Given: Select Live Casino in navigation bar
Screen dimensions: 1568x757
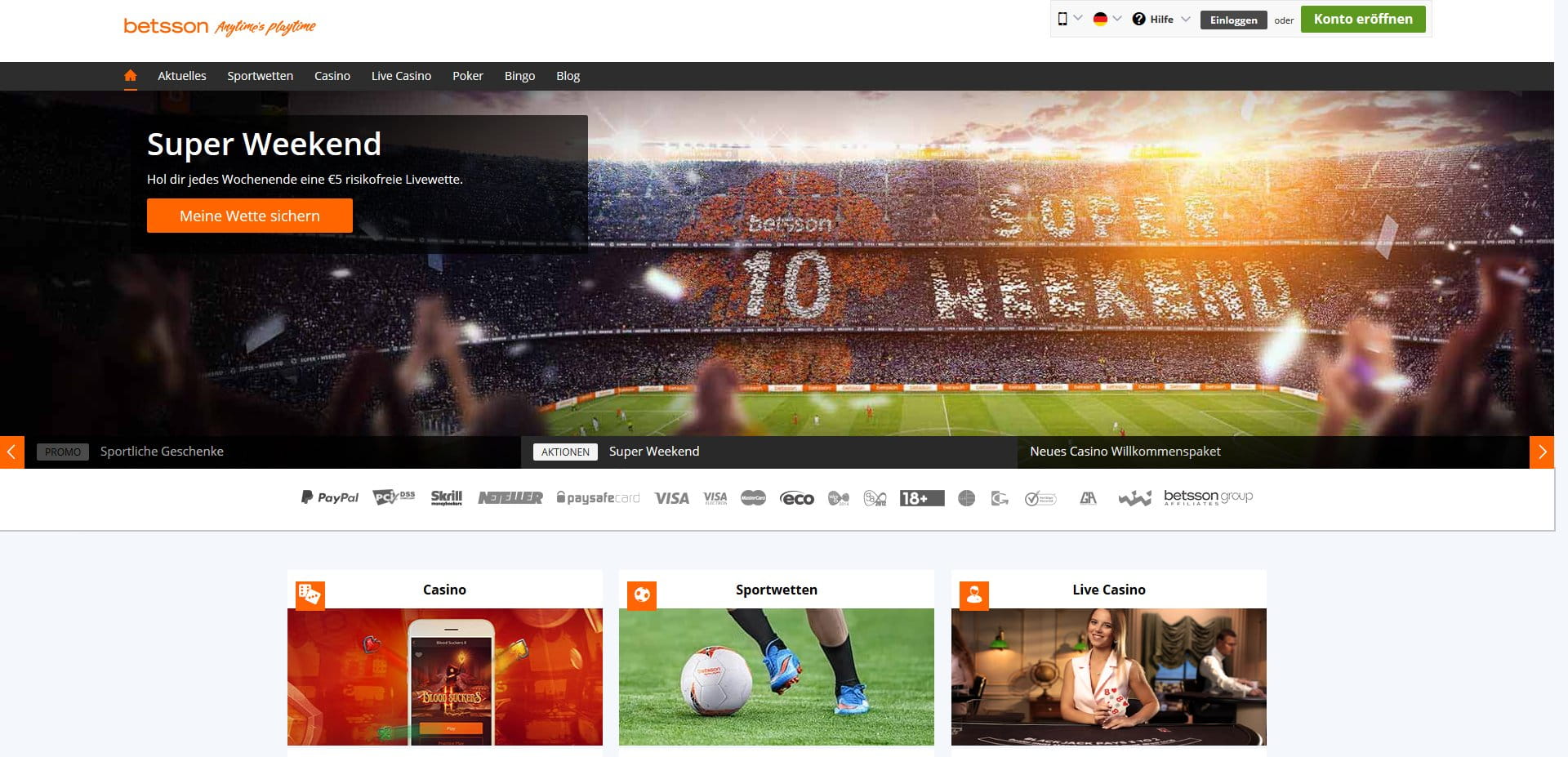Looking at the screenshot, I should 401,76.
